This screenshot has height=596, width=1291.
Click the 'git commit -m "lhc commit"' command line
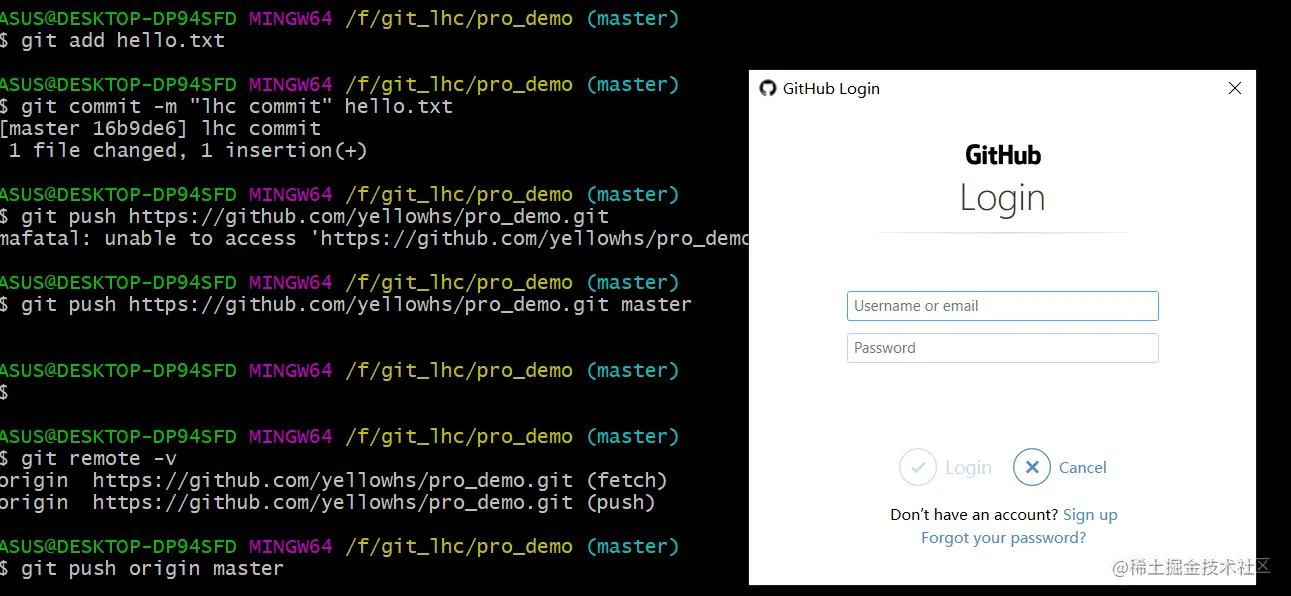tap(226, 106)
